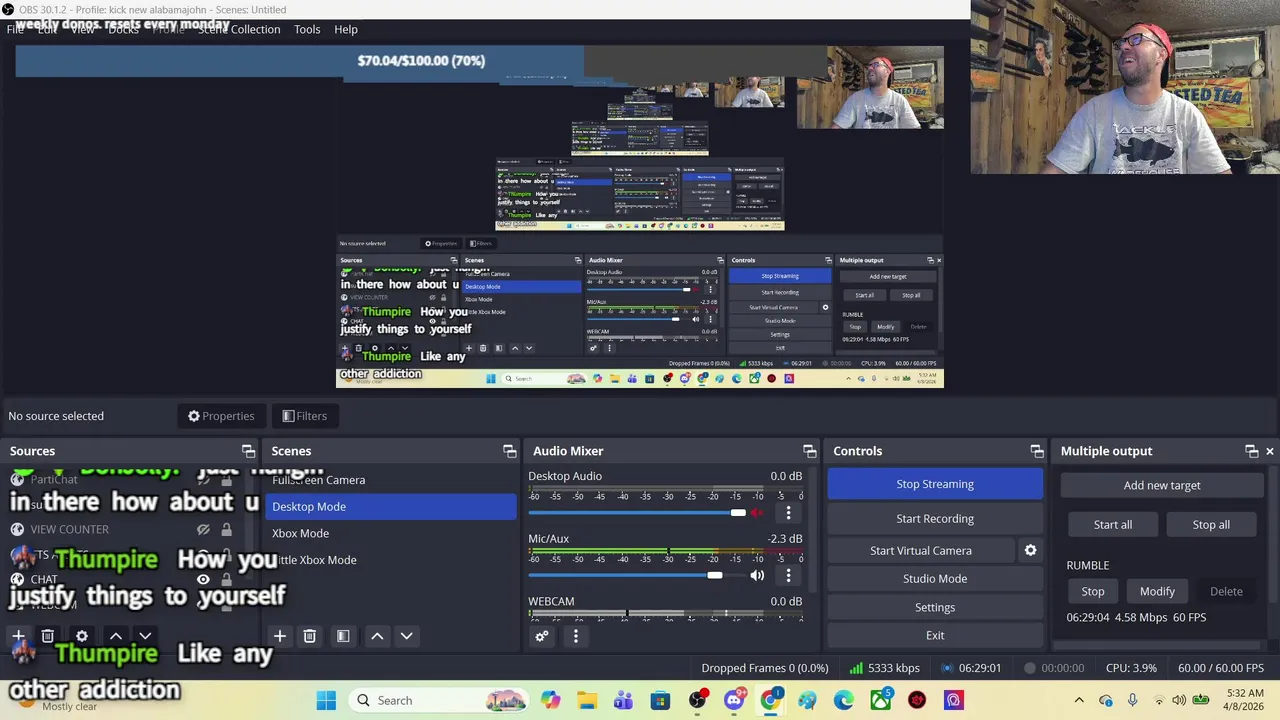The width and height of the screenshot is (1280, 720).
Task: Open scene filters icon in Scenes toolbar
Action: click(x=343, y=636)
